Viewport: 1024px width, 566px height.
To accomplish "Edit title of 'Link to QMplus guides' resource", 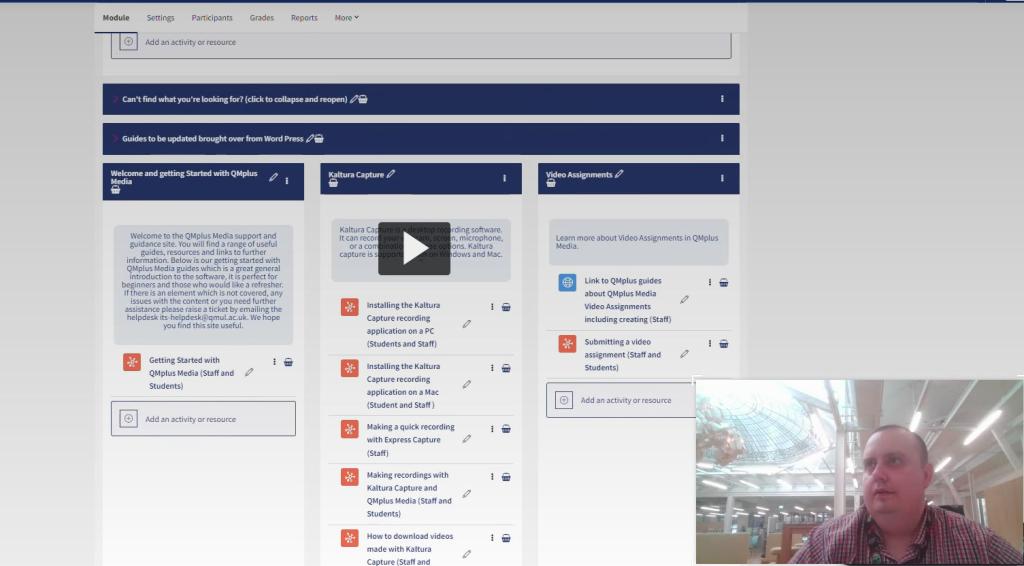I will (x=684, y=300).
